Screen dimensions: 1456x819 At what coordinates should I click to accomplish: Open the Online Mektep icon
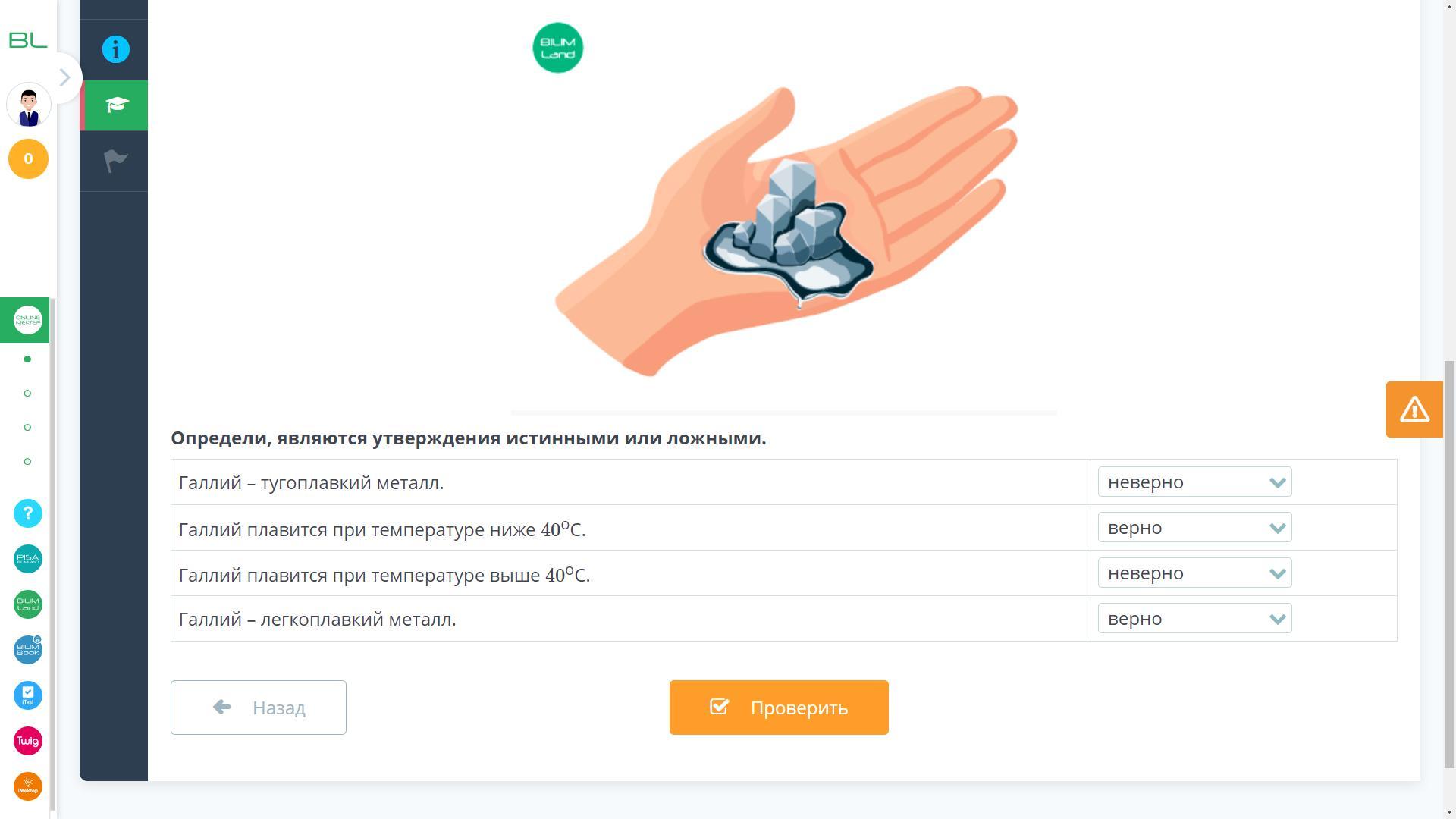click(x=28, y=320)
